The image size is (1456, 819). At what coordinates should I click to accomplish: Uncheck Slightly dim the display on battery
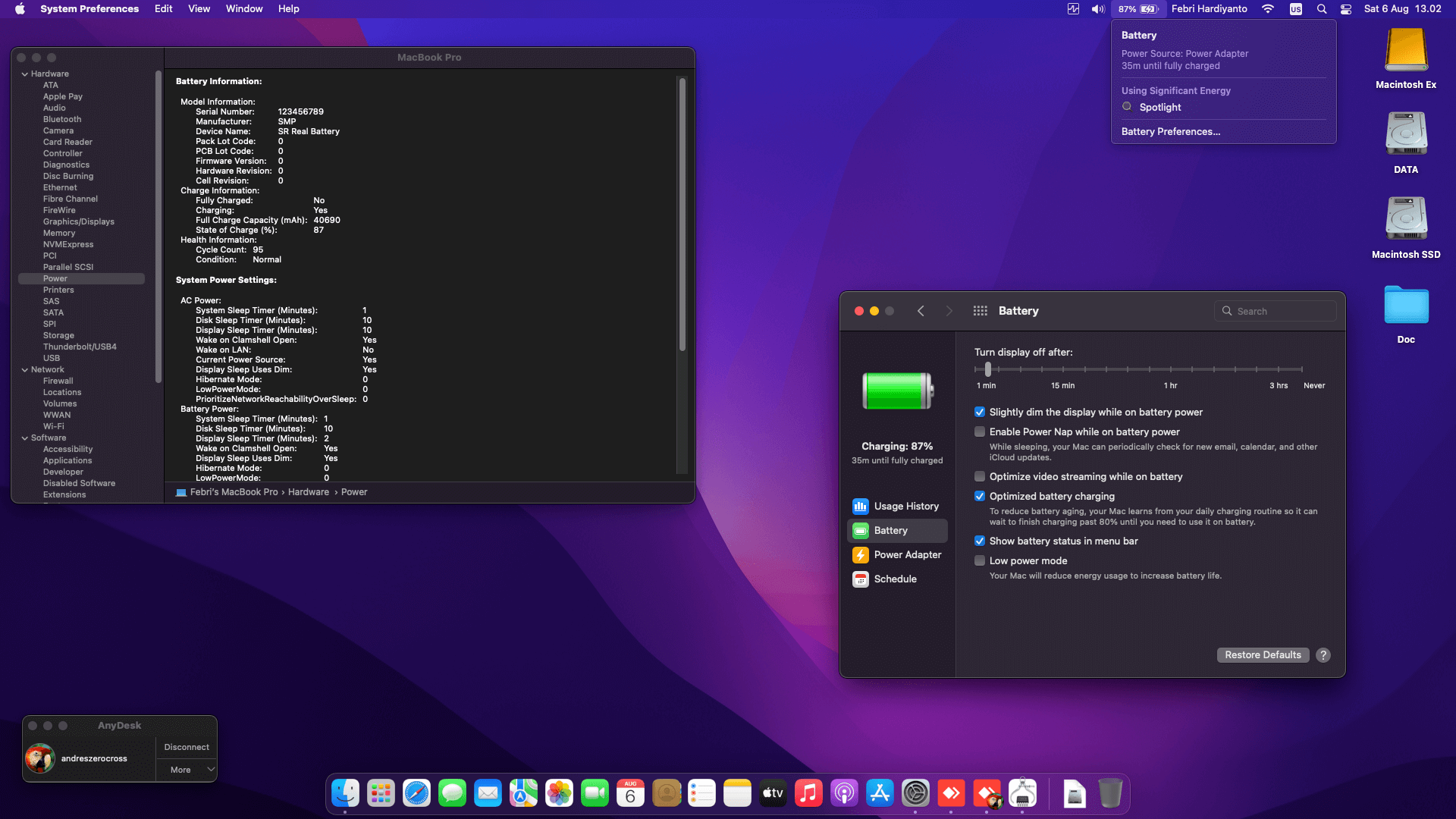pyautogui.click(x=980, y=413)
